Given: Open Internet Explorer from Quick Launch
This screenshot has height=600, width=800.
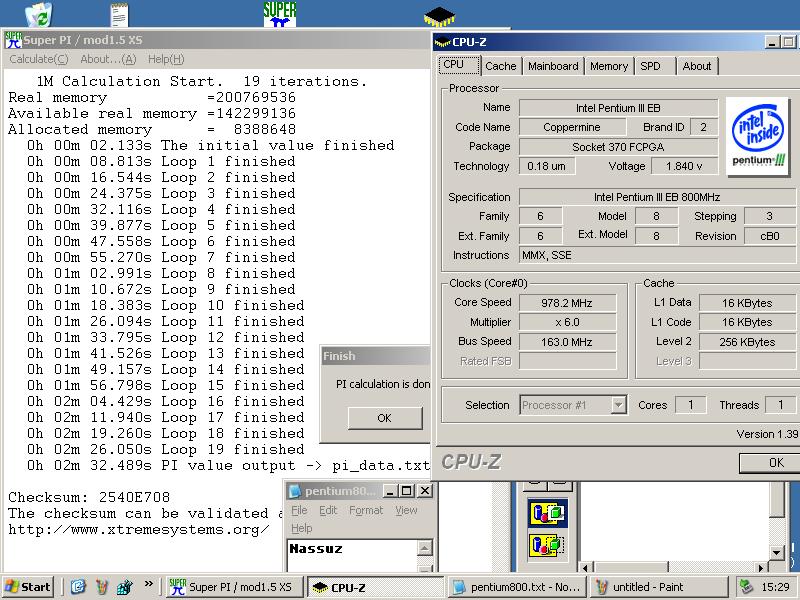Looking at the screenshot, I should point(78,587).
